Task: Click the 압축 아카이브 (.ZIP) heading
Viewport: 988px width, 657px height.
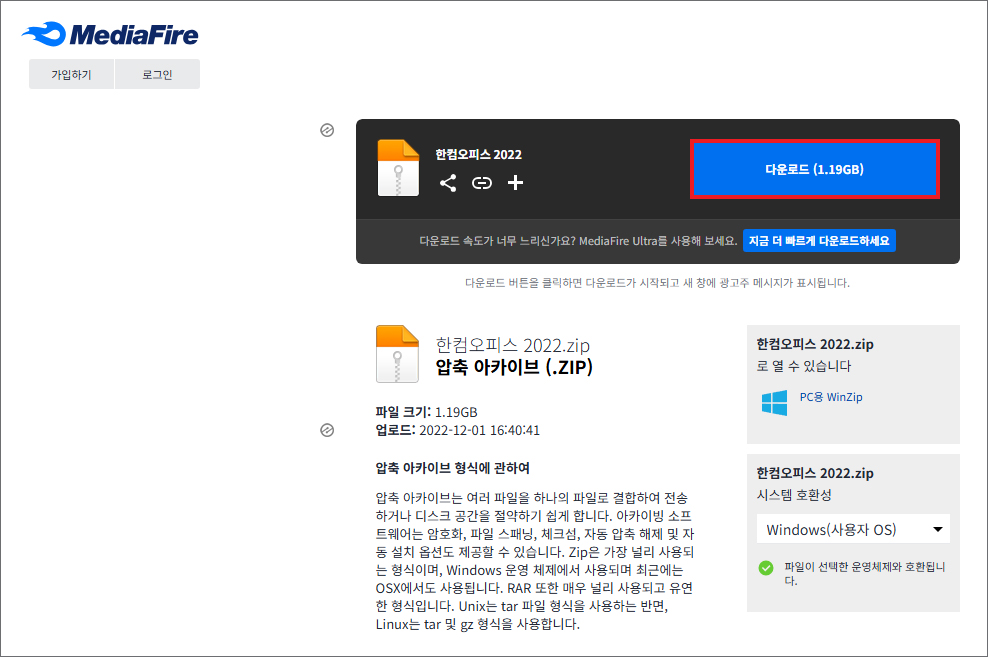Action: tap(514, 367)
